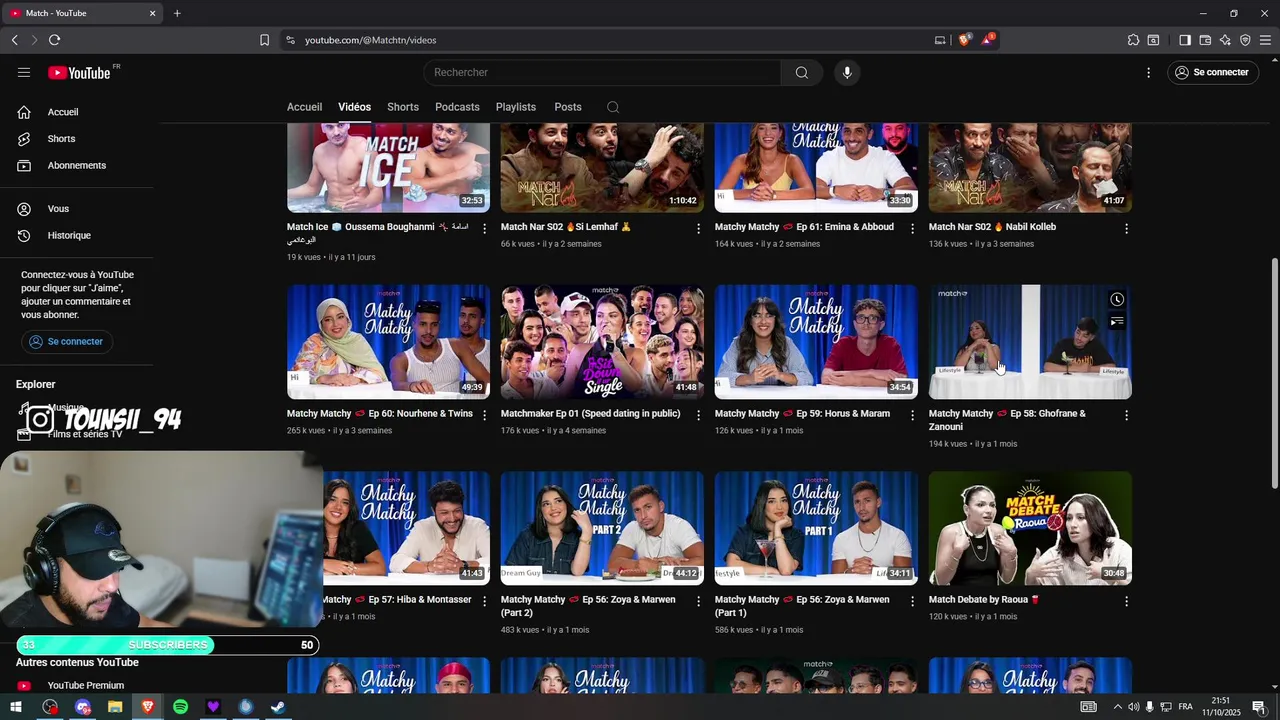
Task: Play Ep 59 Horus & Maram thumbnail
Action: coord(816,342)
